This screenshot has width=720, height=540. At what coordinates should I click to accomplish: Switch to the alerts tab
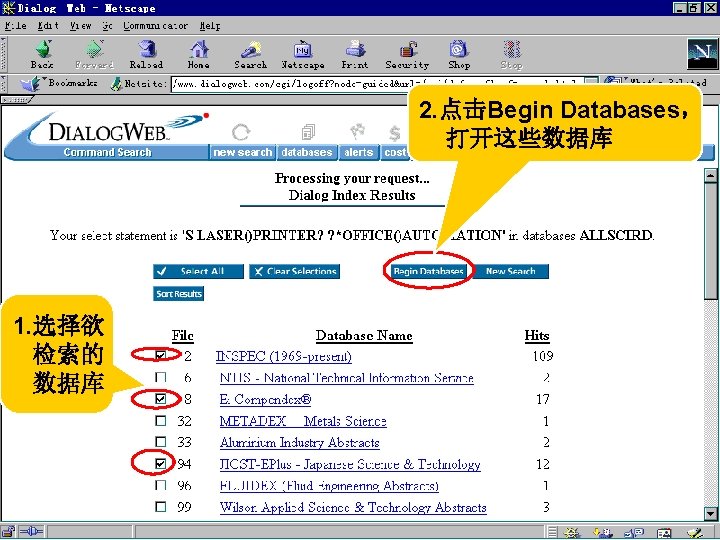coord(359,152)
